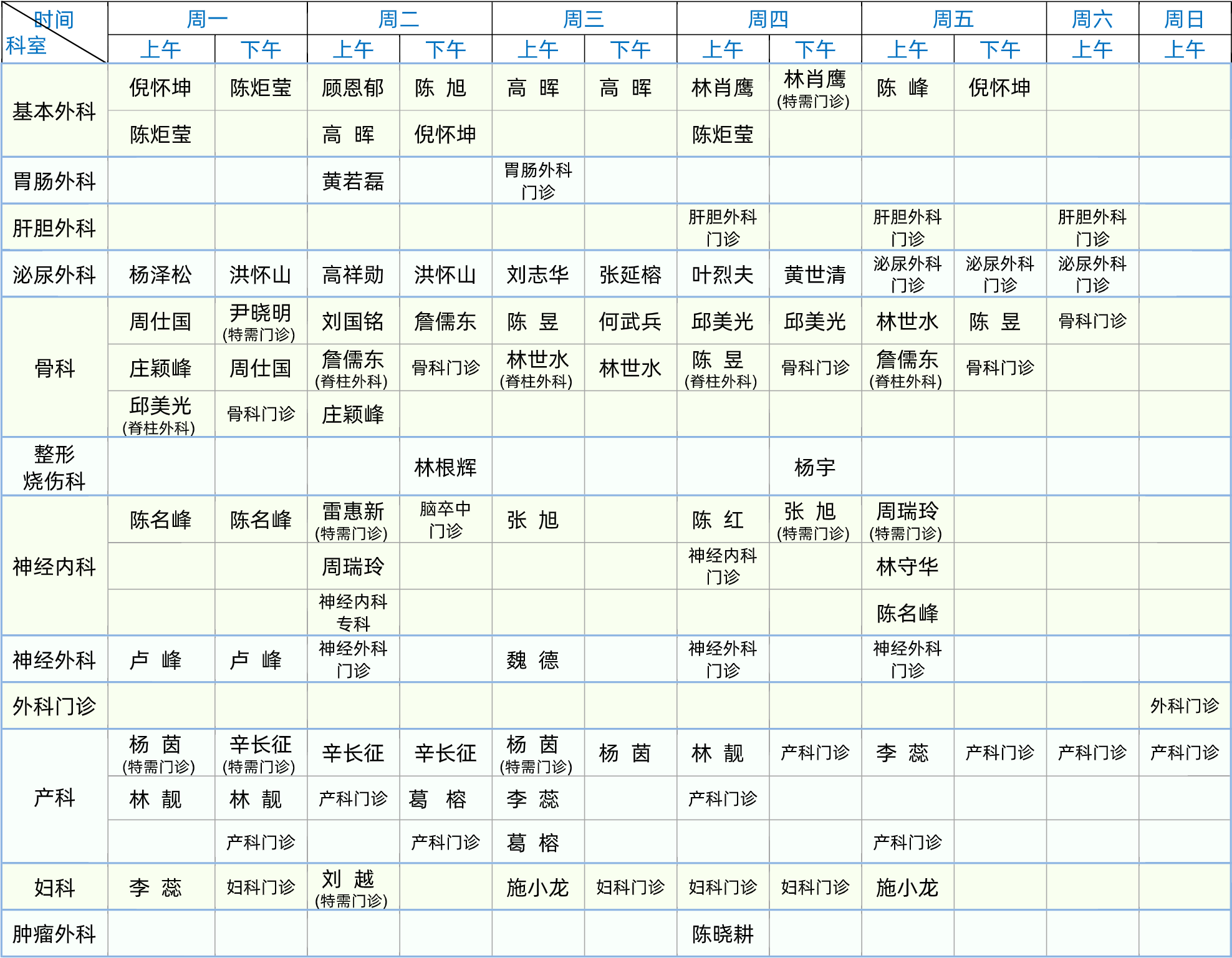
Task: Click the 周日 上午 header cell
Action: pyautogui.click(x=1184, y=49)
